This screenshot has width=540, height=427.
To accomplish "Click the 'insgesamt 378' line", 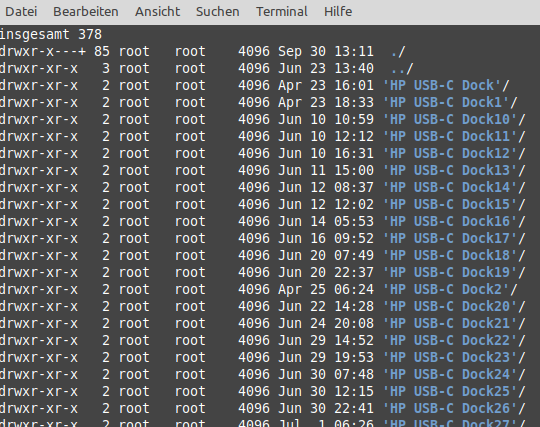I will (51, 34).
